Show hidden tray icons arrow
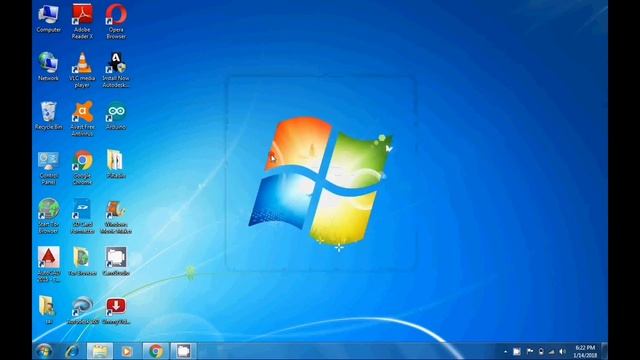Viewport: 640px width, 360px height. coord(505,351)
